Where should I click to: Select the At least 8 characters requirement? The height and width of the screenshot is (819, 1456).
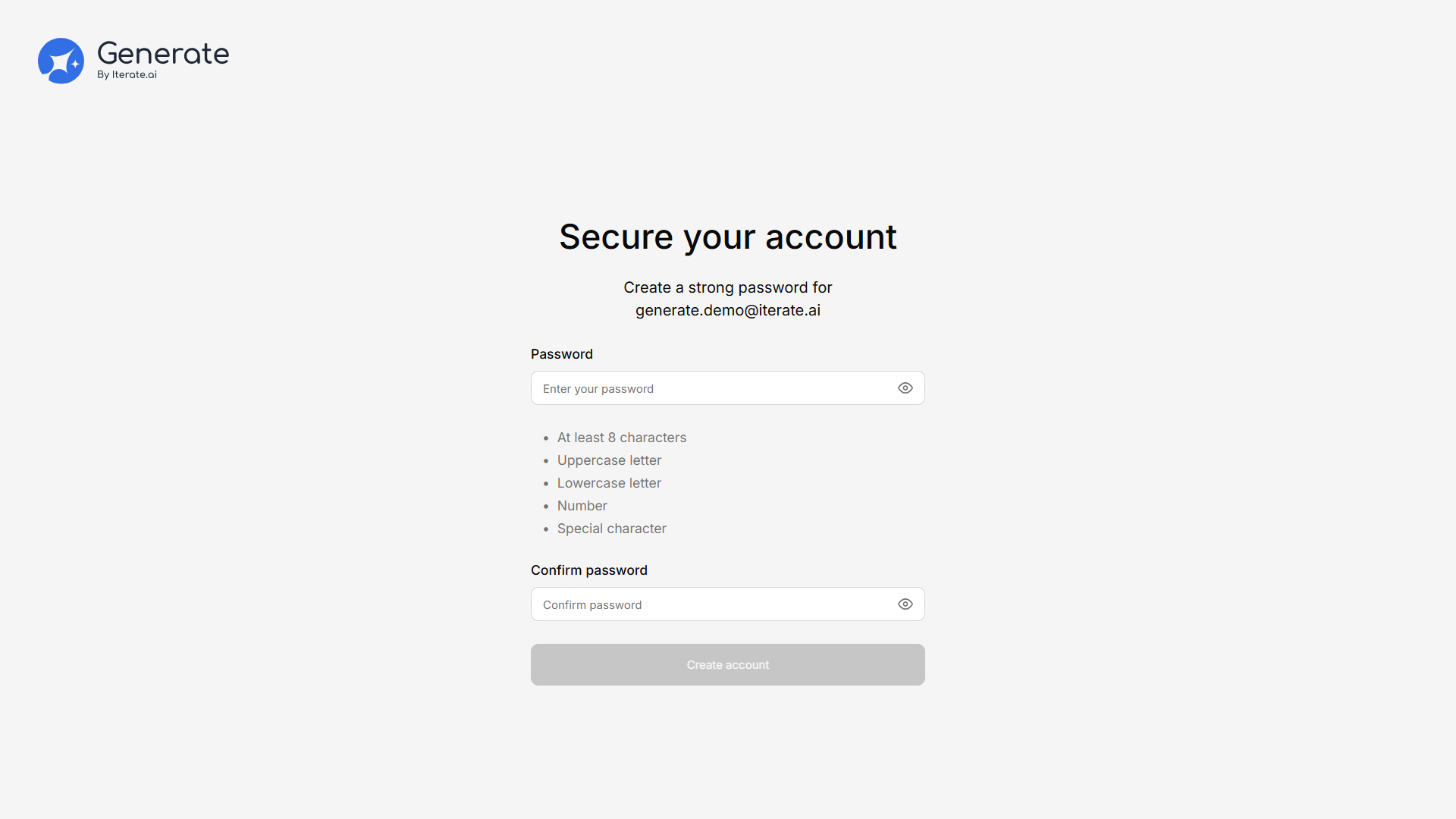(621, 438)
